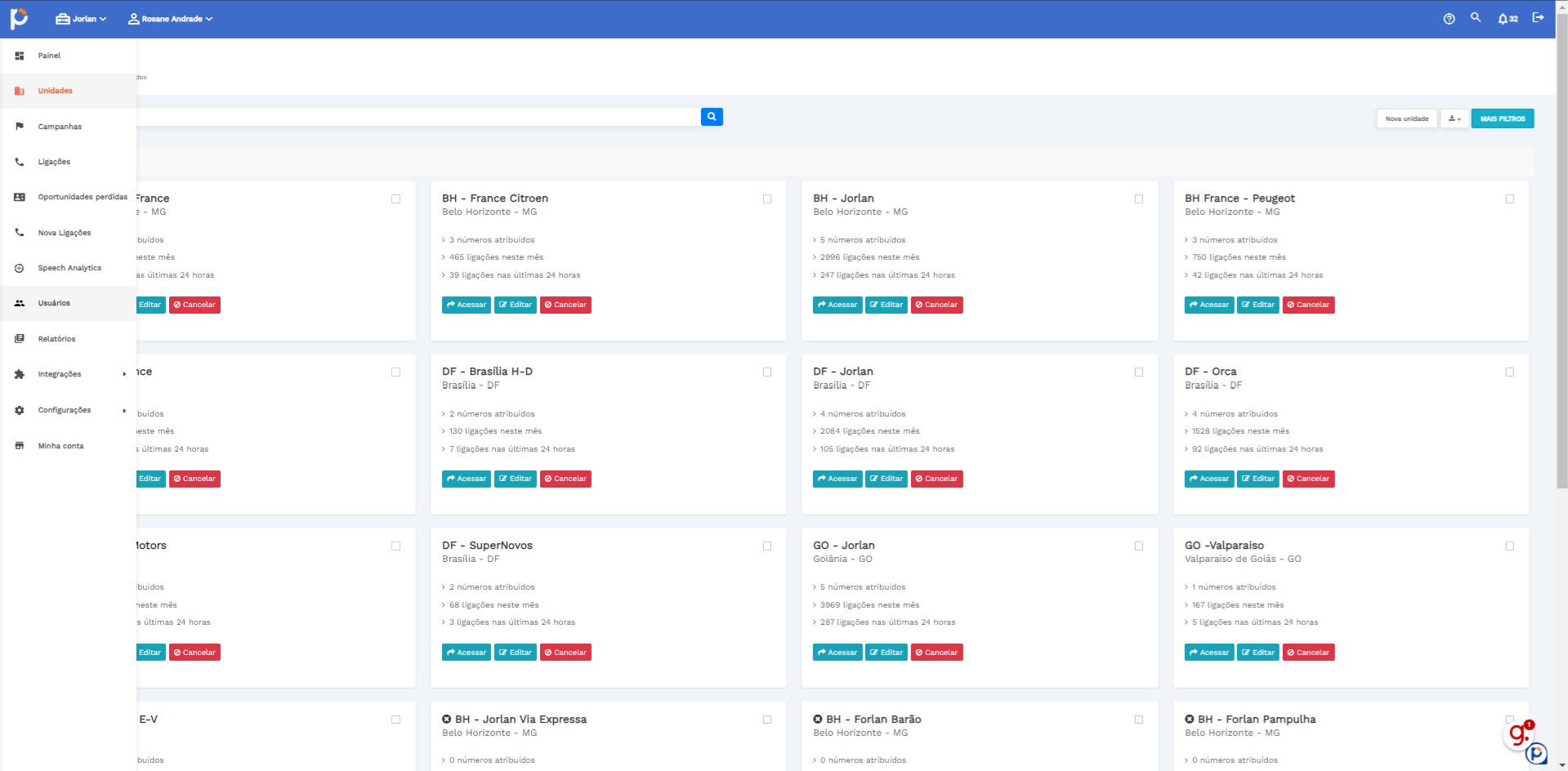
Task: Click the canceled icon beside BH - Forlan Barão
Action: click(x=818, y=720)
